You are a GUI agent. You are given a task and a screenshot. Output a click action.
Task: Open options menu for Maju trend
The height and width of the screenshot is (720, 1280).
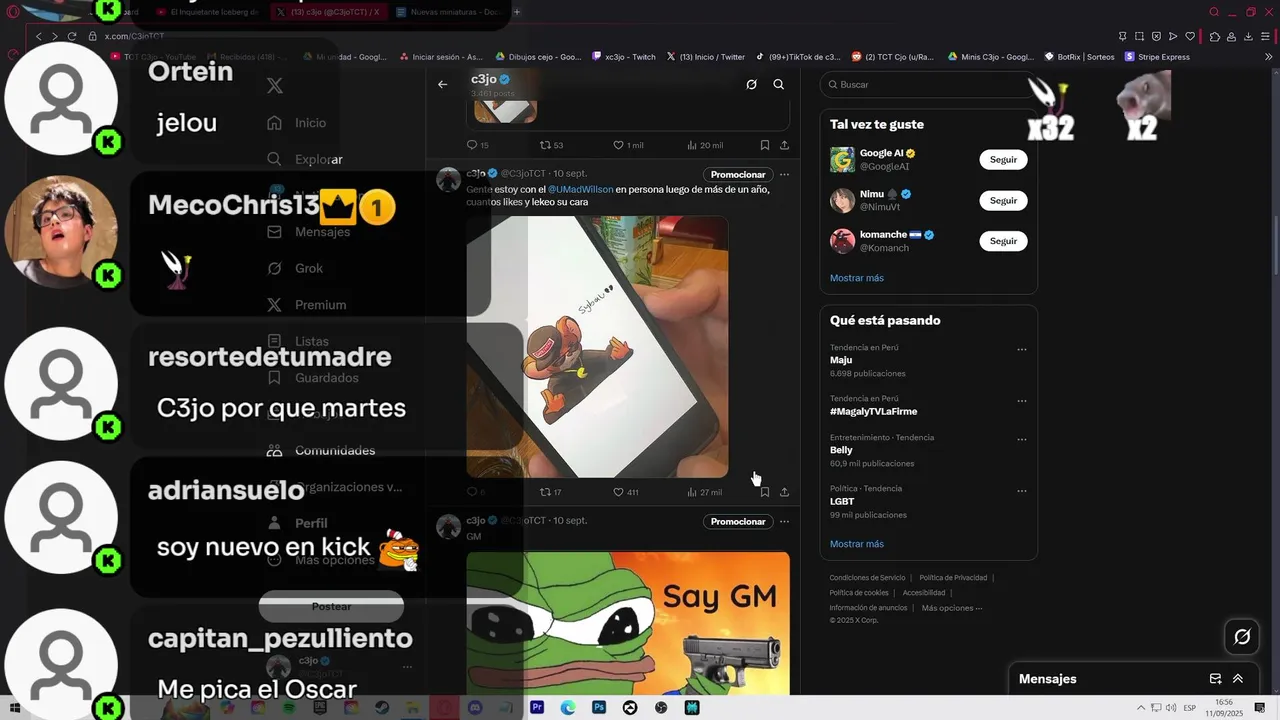(1022, 350)
